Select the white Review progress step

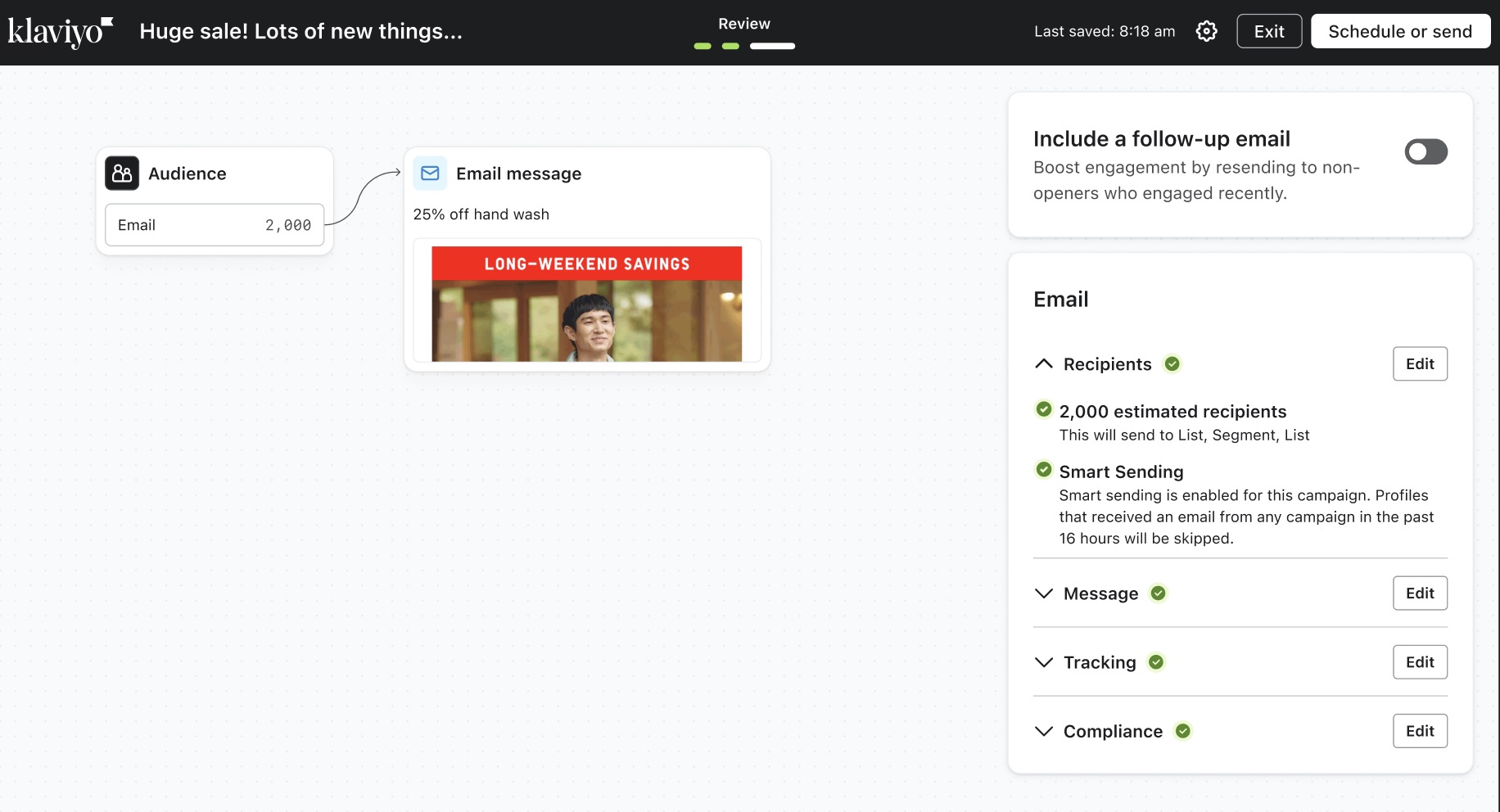(x=772, y=46)
